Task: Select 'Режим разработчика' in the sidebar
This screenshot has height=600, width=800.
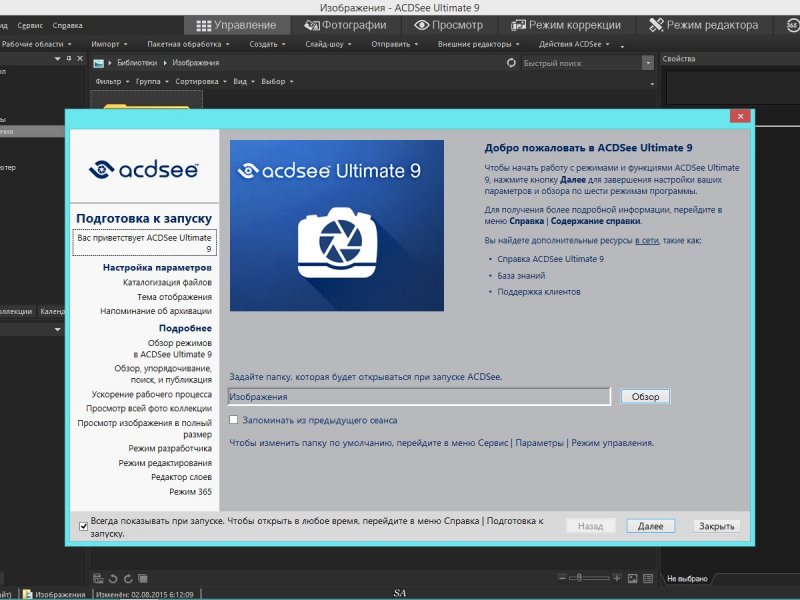Action: [x=170, y=448]
